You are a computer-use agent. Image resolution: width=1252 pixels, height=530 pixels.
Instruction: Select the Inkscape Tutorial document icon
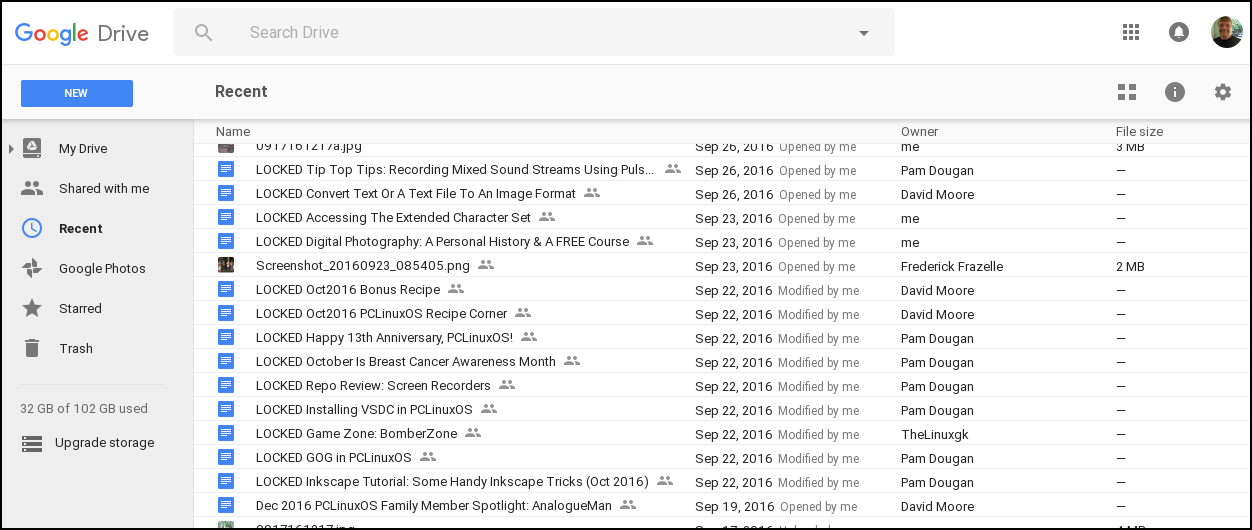click(226, 482)
